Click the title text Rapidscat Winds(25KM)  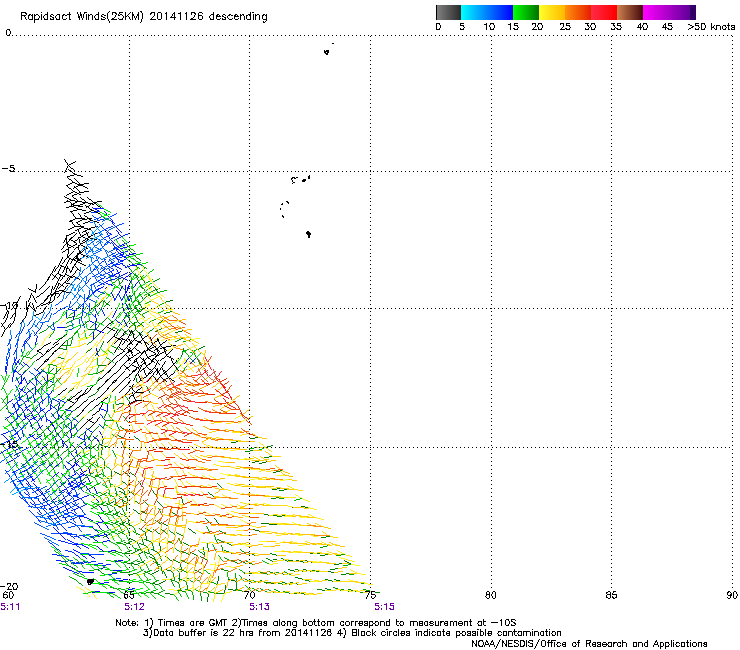click(x=82, y=17)
